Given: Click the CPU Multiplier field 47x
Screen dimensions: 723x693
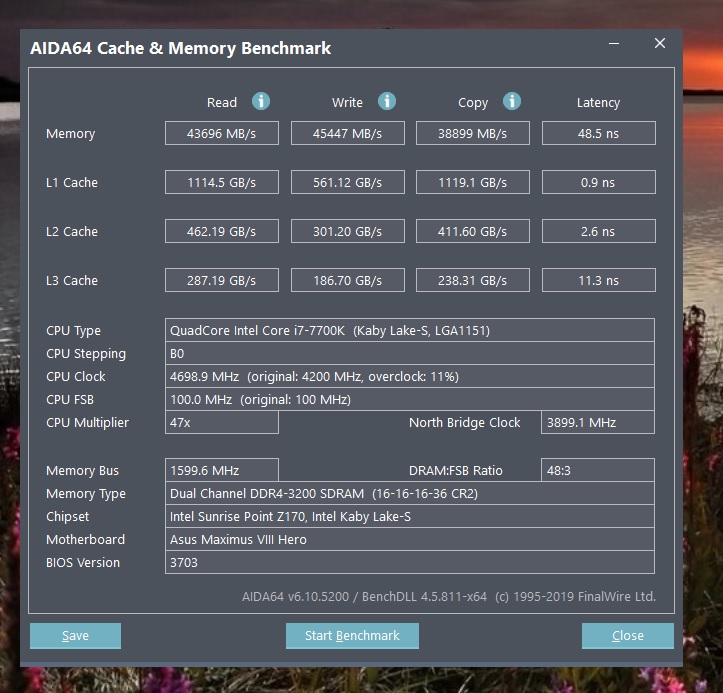Looking at the screenshot, I should click(222, 422).
